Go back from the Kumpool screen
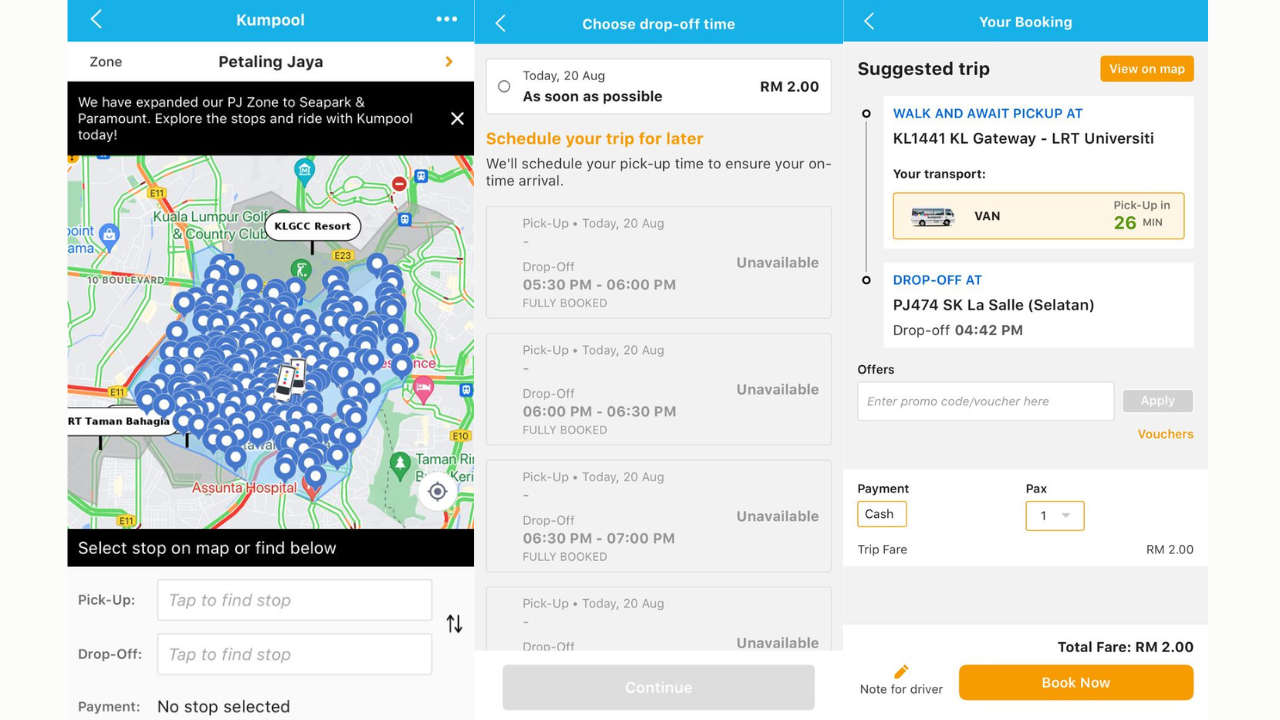Image resolution: width=1280 pixels, height=720 pixels. point(97,19)
